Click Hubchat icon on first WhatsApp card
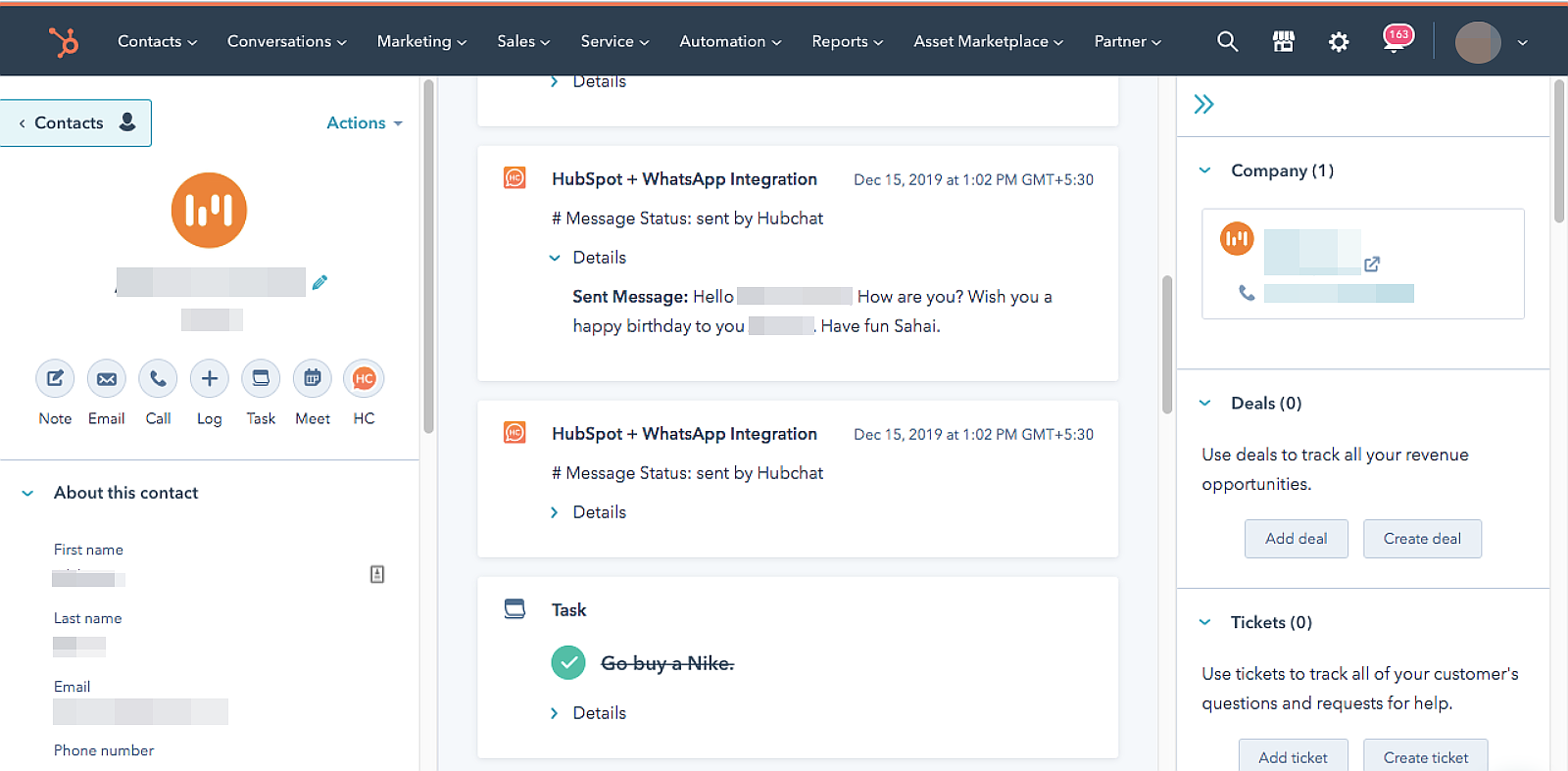The image size is (1568, 771). tap(514, 177)
